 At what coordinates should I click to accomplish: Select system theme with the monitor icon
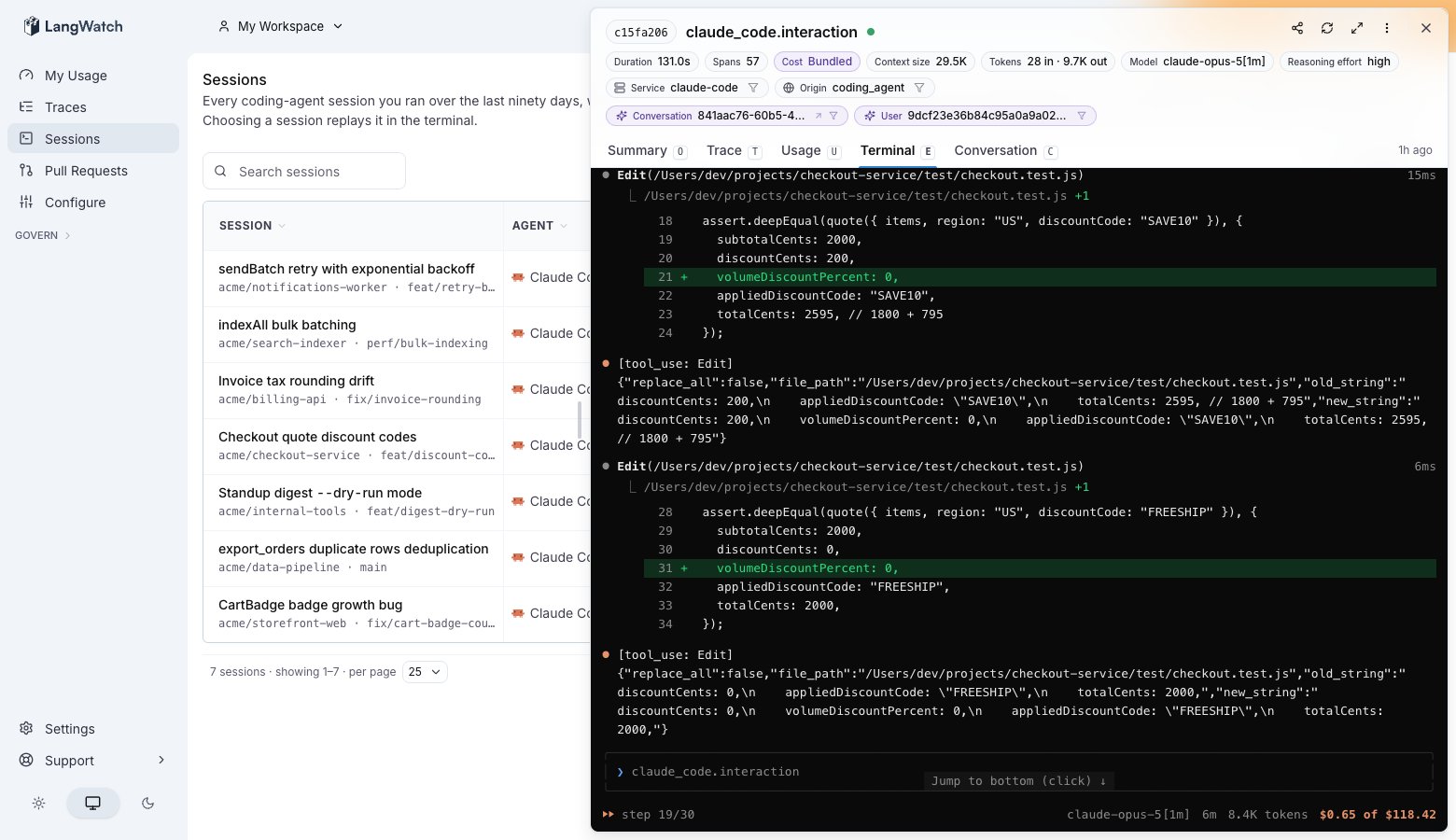(x=93, y=803)
